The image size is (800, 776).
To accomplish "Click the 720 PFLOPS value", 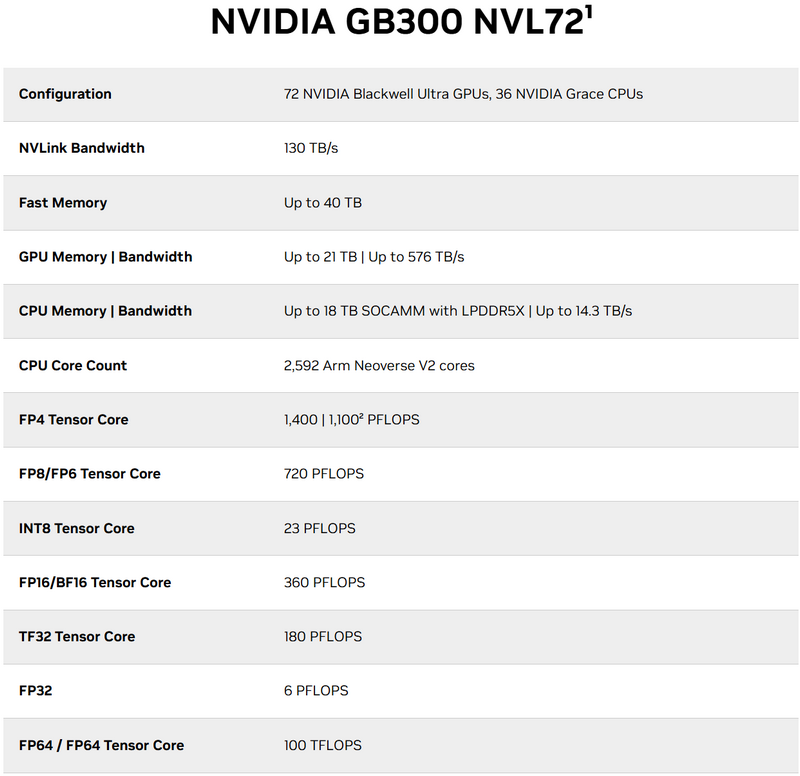I will click(324, 474).
